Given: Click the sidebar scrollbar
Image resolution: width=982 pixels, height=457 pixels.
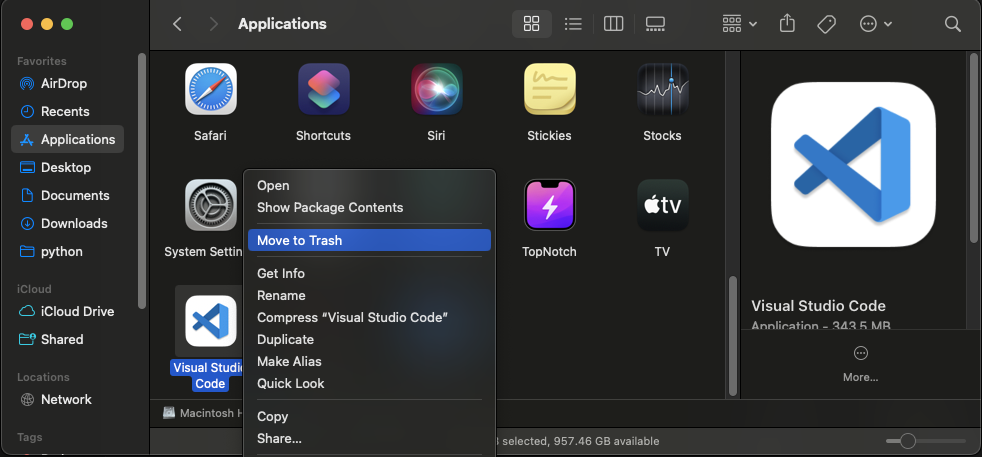Looking at the screenshot, I should [142, 182].
